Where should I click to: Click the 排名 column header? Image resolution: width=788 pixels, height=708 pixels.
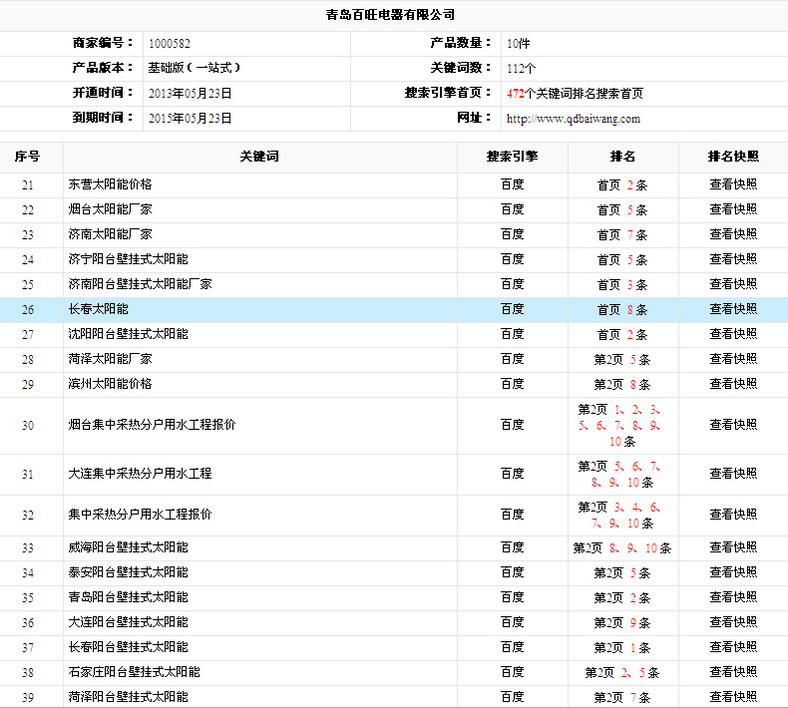click(x=623, y=157)
